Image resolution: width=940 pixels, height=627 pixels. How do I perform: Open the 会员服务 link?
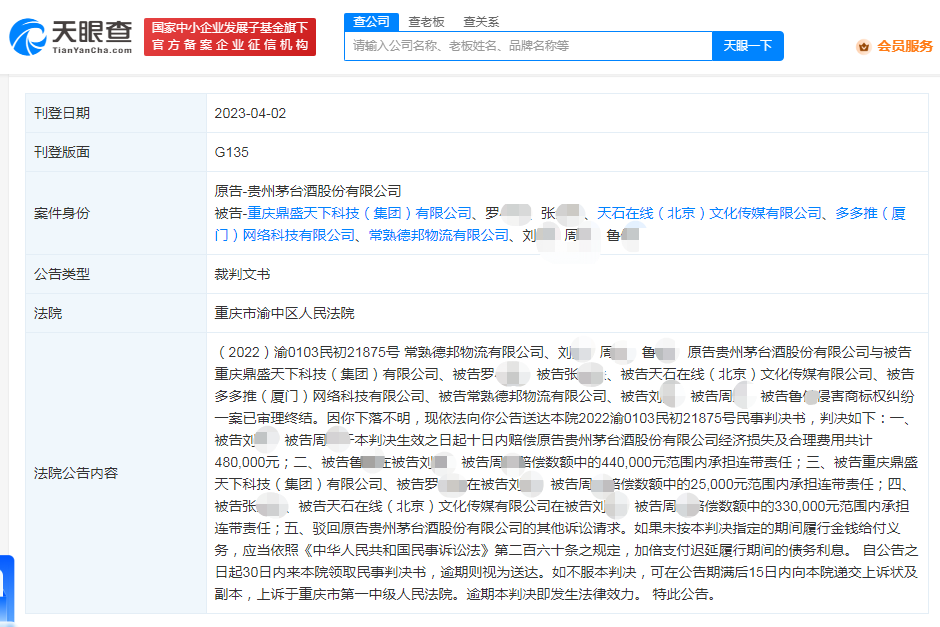(905, 46)
